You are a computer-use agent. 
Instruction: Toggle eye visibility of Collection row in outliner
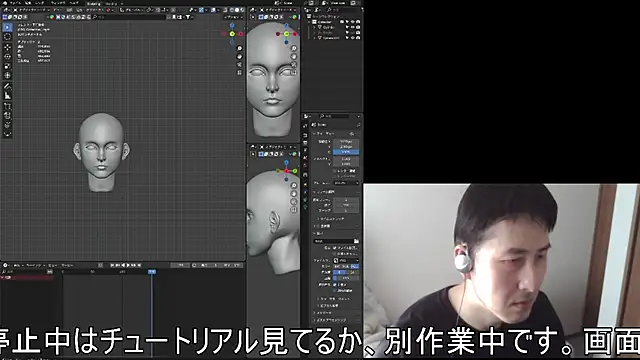click(353, 22)
